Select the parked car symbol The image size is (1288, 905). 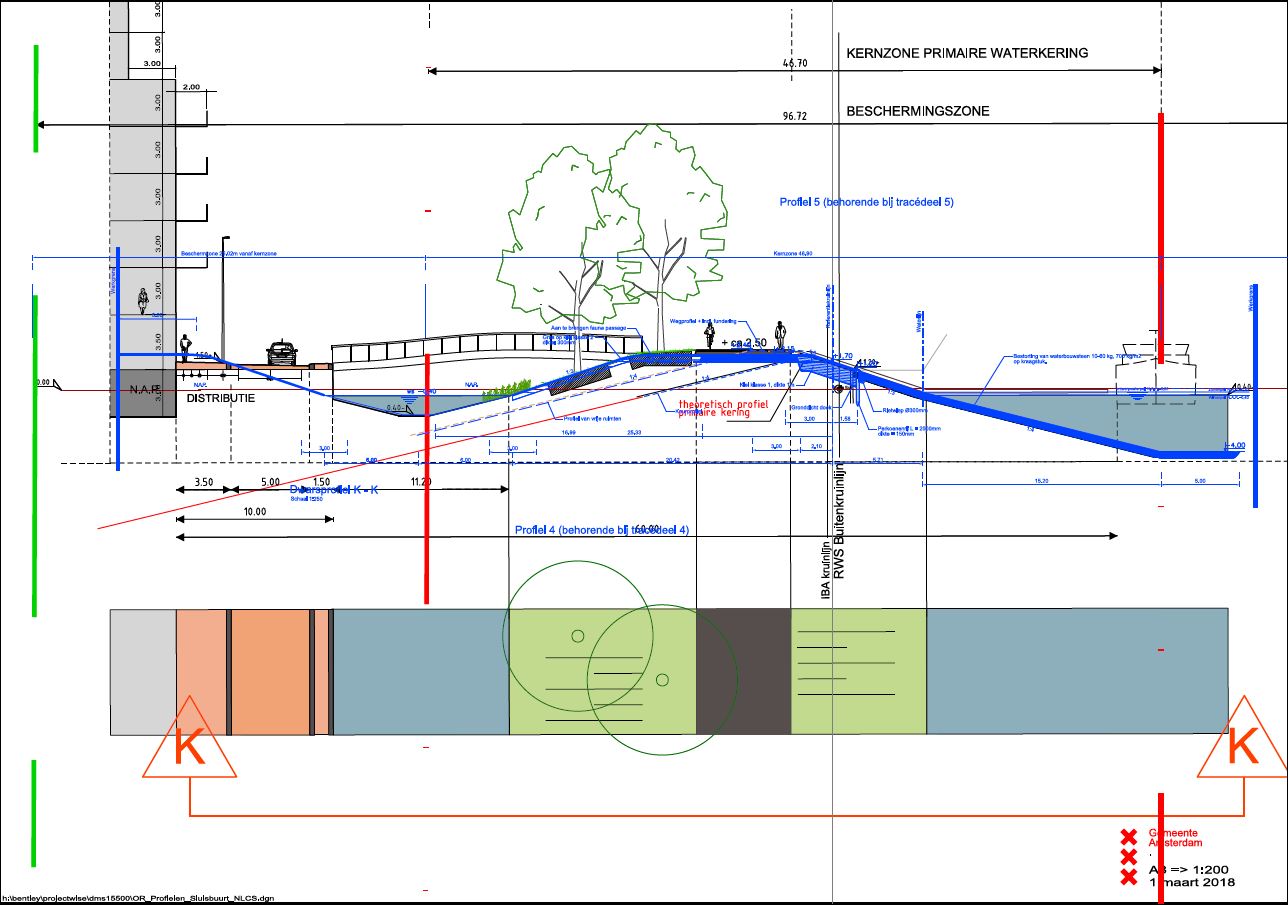[x=282, y=354]
